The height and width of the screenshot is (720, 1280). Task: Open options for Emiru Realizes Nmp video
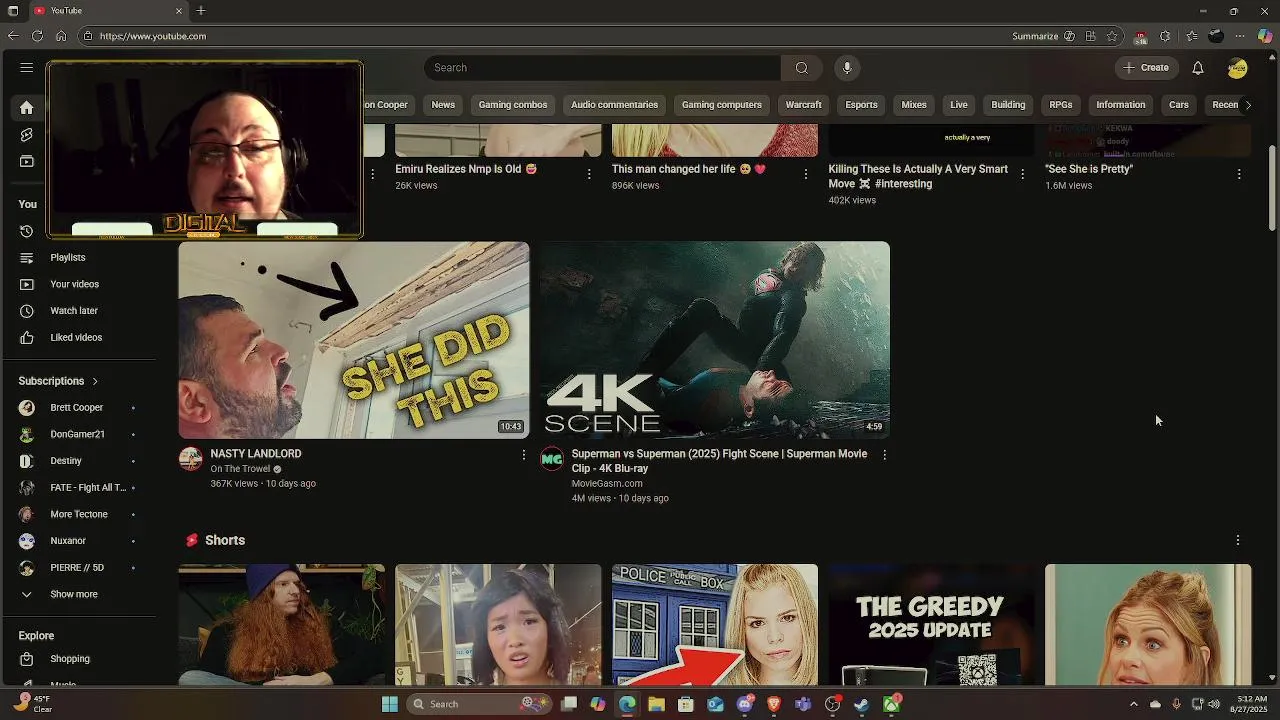click(589, 174)
